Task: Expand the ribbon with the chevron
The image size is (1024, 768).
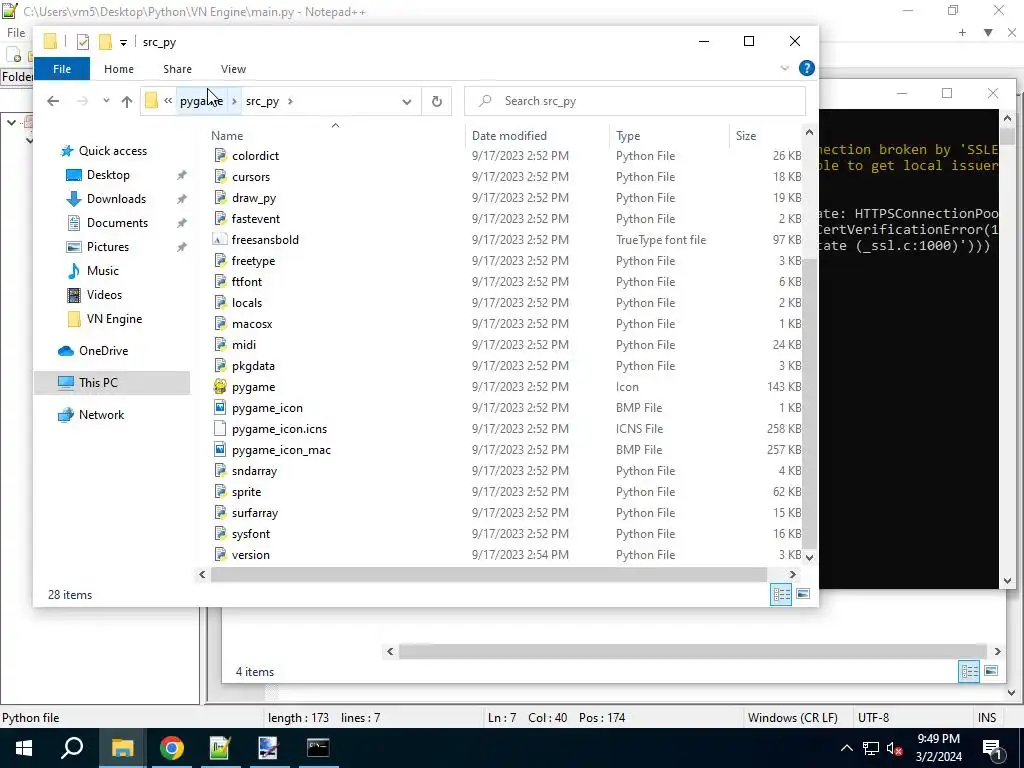Action: (785, 68)
